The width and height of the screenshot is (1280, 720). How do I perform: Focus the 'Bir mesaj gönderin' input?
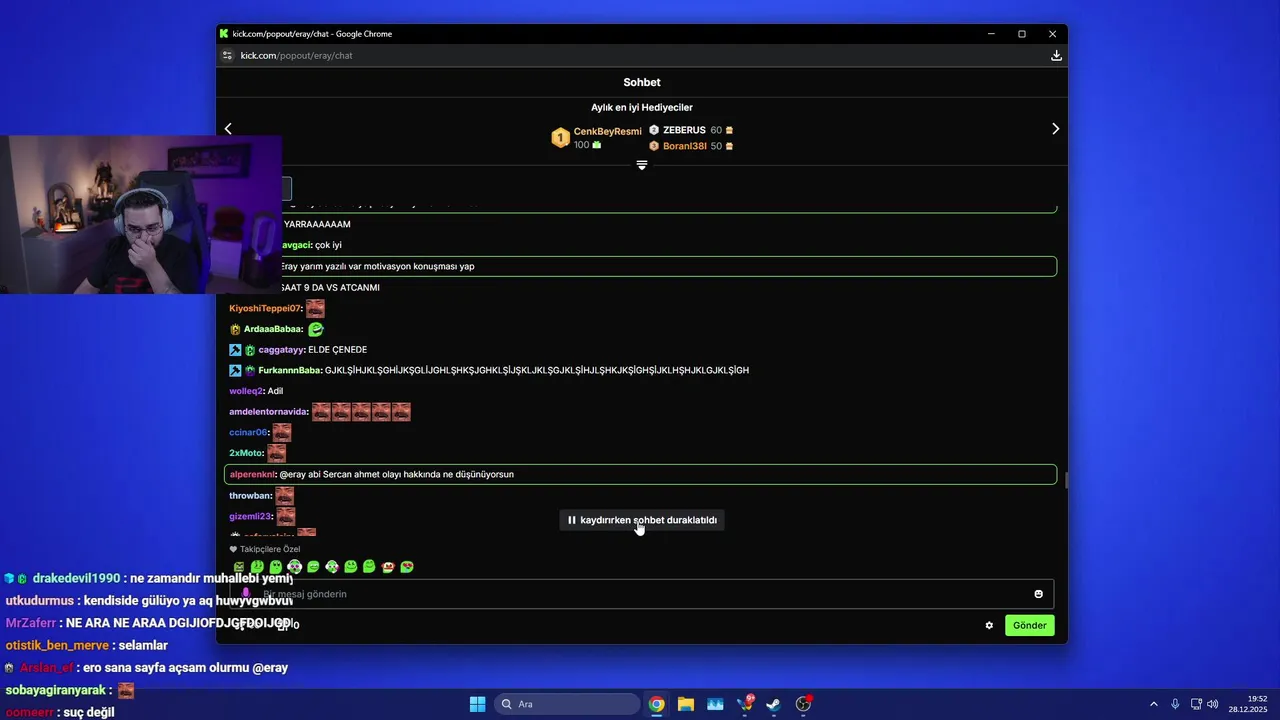[641, 594]
